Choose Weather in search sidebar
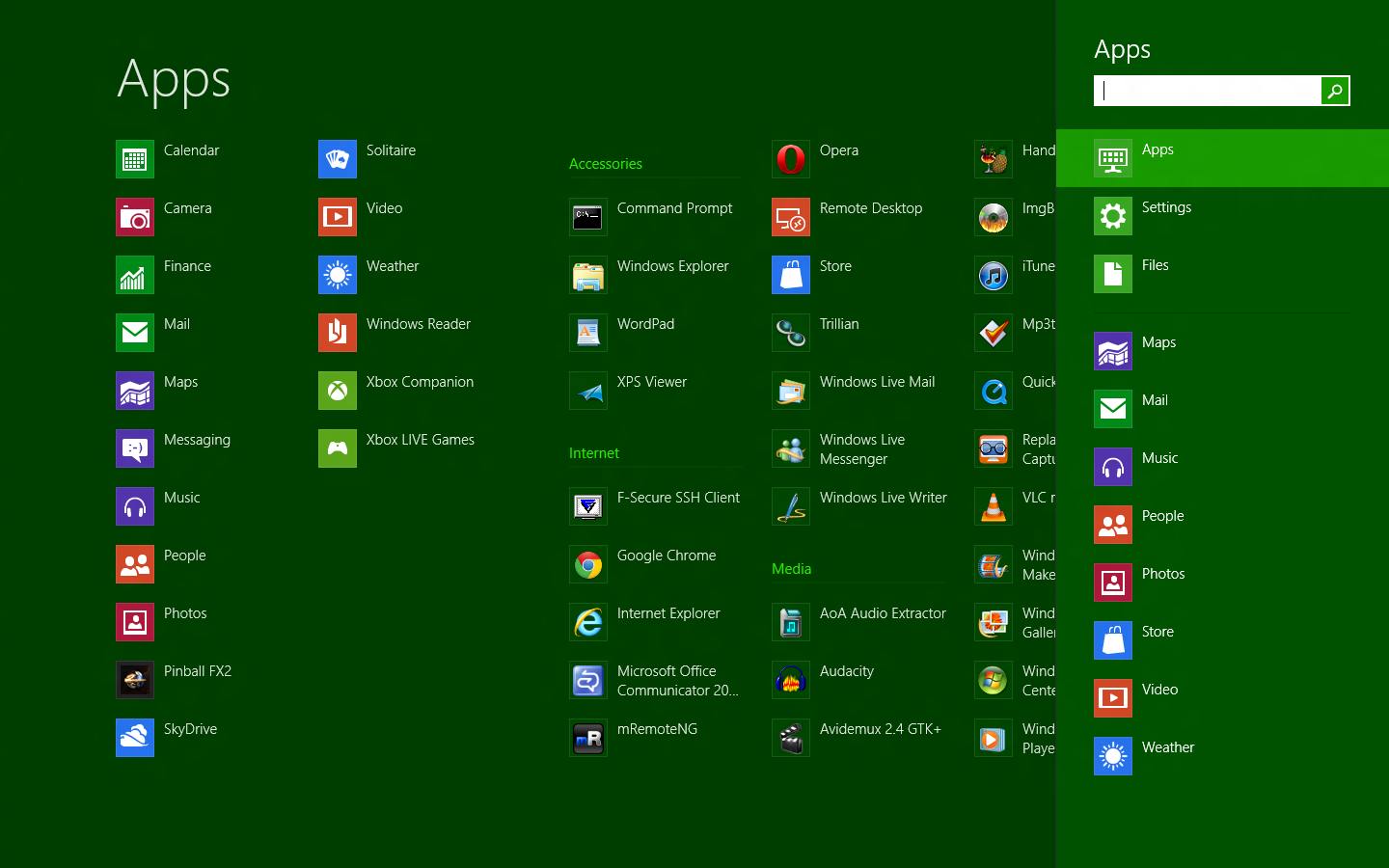The image size is (1389, 868). click(x=1222, y=756)
